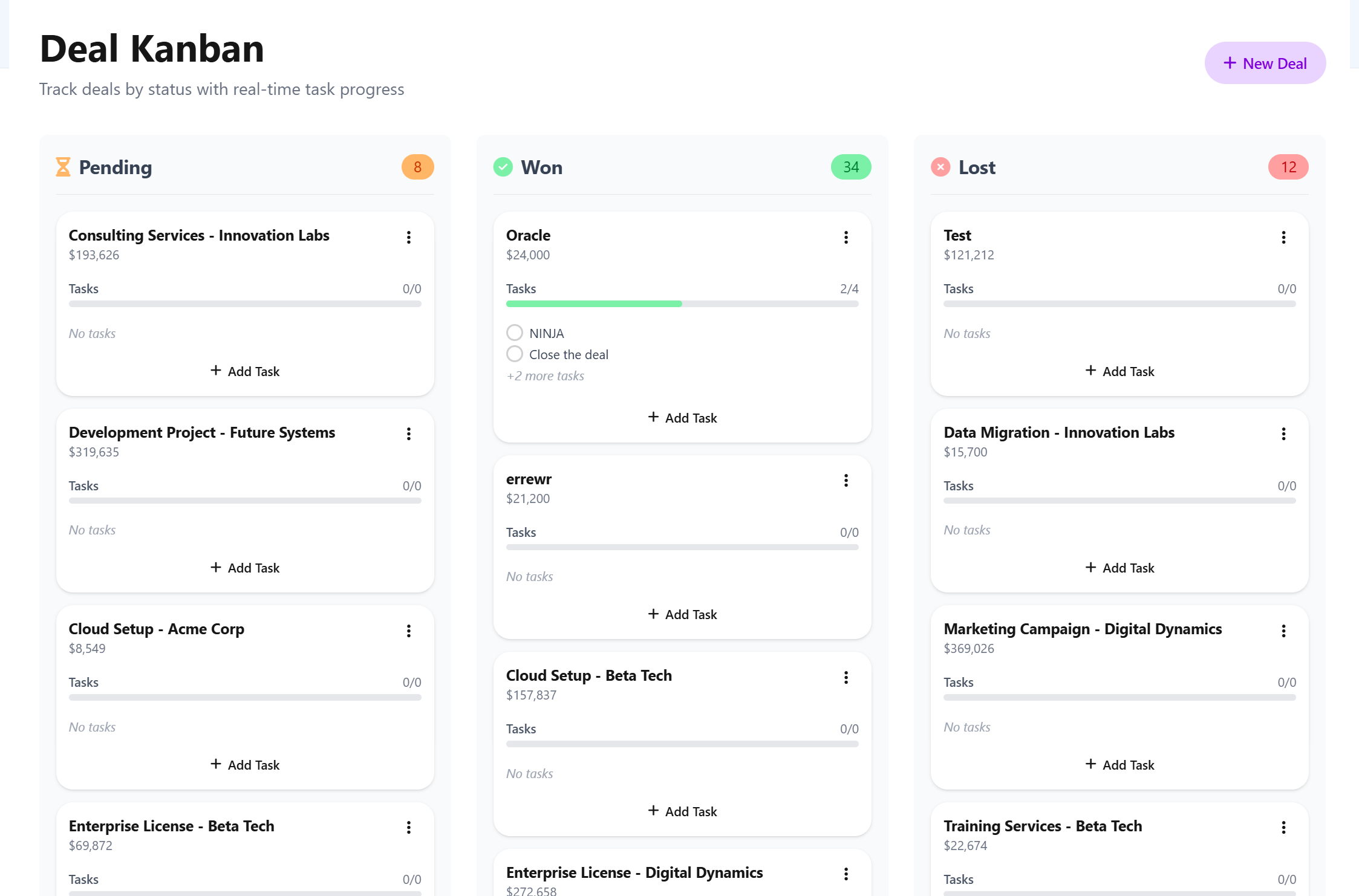This screenshot has width=1359, height=896.
Task: Open the options menu on Oracle card
Action: click(846, 237)
